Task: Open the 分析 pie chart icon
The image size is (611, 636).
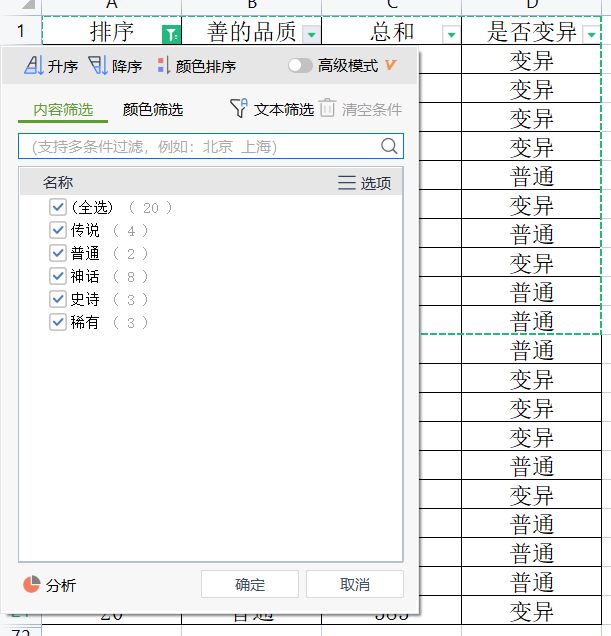Action: (32, 584)
